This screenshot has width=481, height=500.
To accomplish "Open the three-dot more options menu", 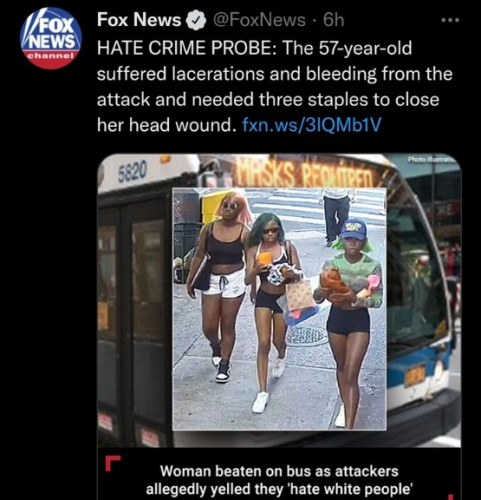I will [x=450, y=21].
